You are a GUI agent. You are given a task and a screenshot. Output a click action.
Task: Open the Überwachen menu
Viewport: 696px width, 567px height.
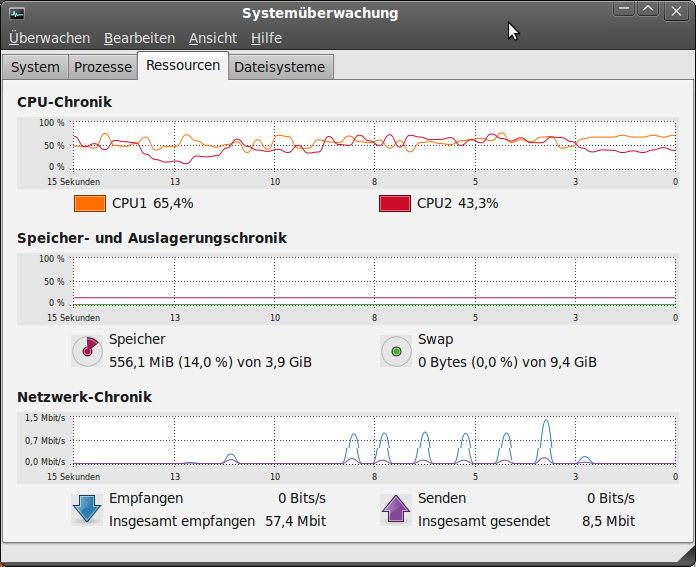(x=49, y=38)
